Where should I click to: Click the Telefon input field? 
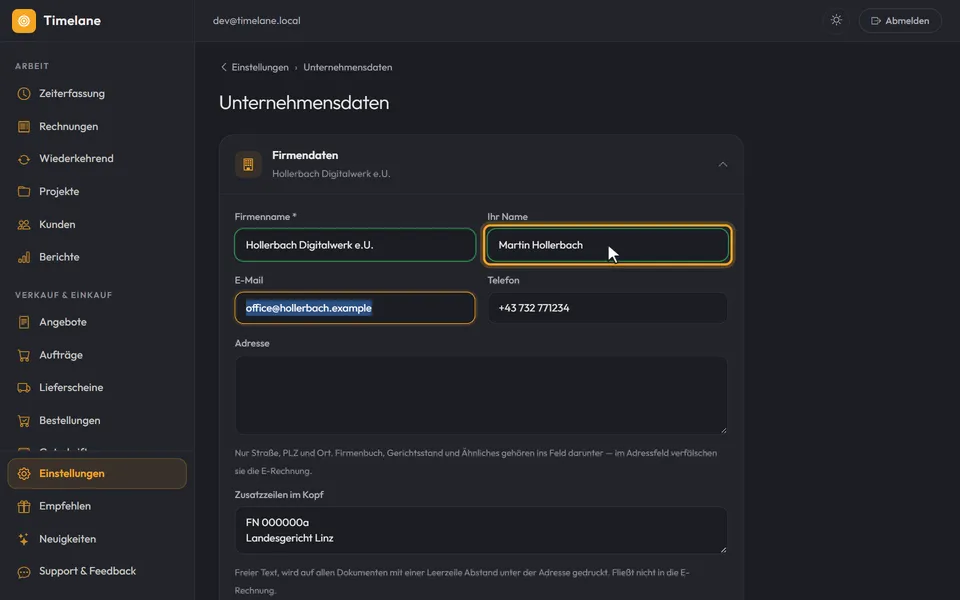tap(607, 308)
